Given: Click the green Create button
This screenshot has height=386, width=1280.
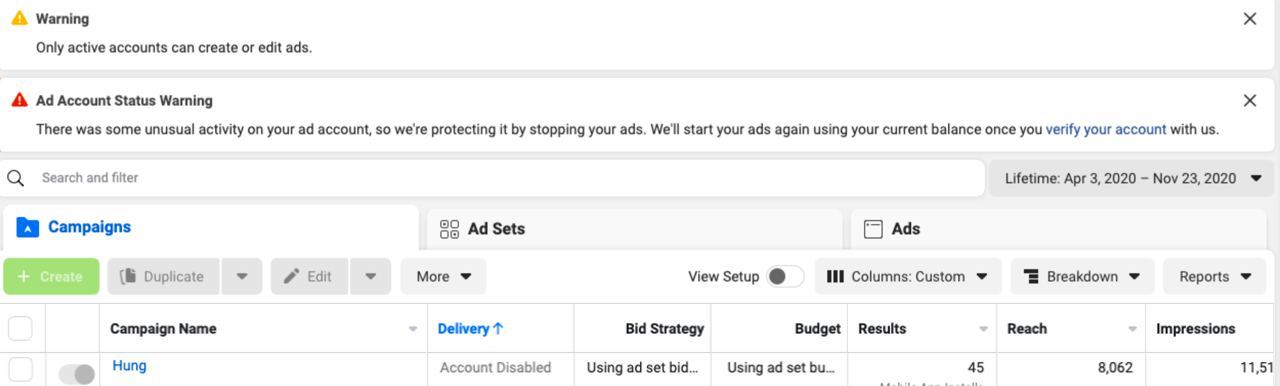Looking at the screenshot, I should [51, 277].
